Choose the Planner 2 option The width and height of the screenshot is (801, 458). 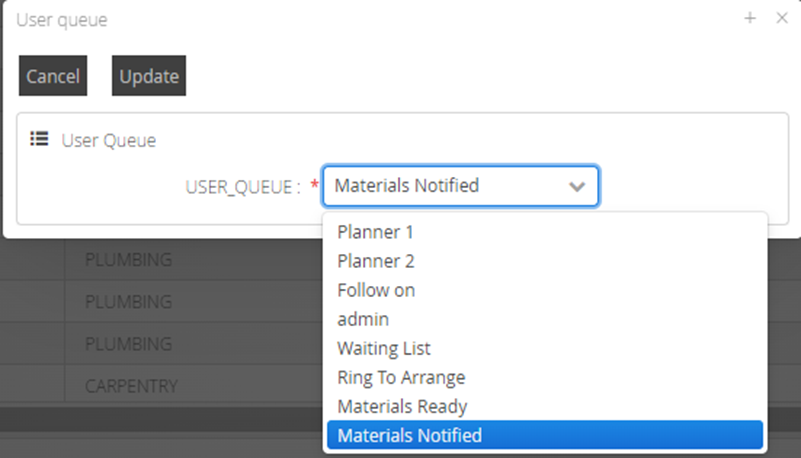pos(375,261)
